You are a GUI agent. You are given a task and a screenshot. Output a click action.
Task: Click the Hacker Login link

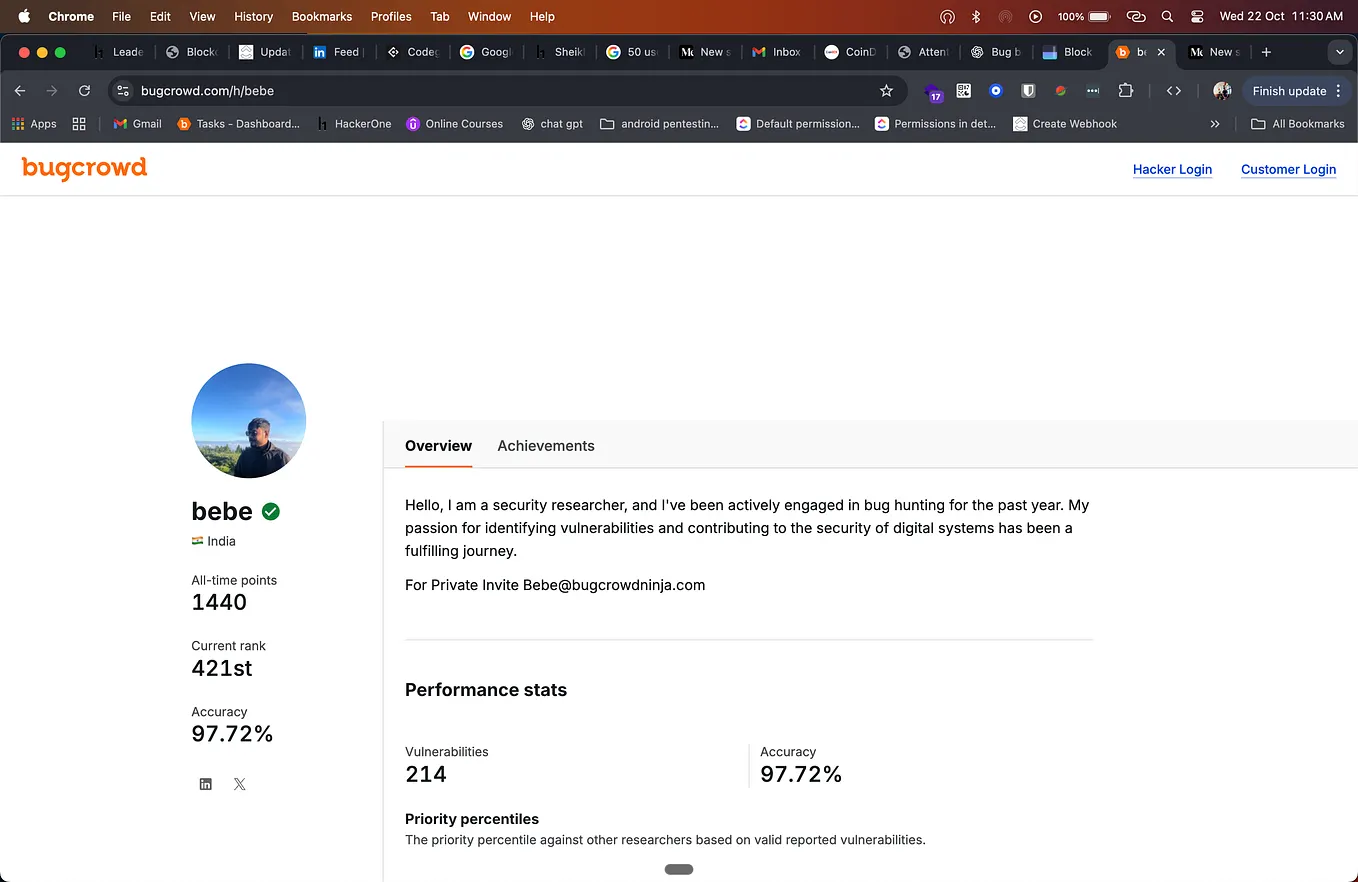point(1172,169)
